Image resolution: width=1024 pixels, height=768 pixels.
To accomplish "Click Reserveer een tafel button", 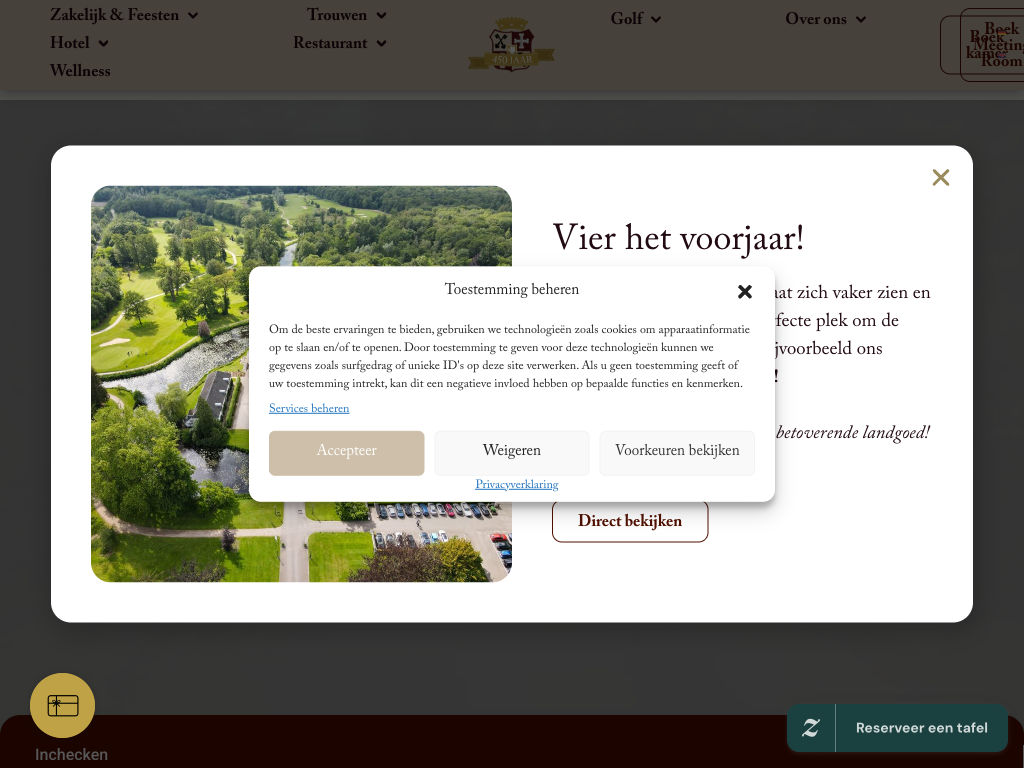I will pyautogui.click(x=921, y=728).
